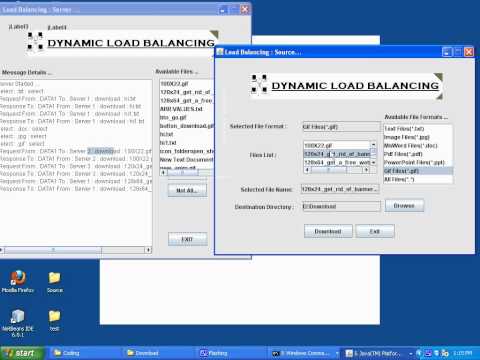Select button_download.gif in the Server Available Files list
This screenshot has width=480, height=360.
tap(187, 126)
